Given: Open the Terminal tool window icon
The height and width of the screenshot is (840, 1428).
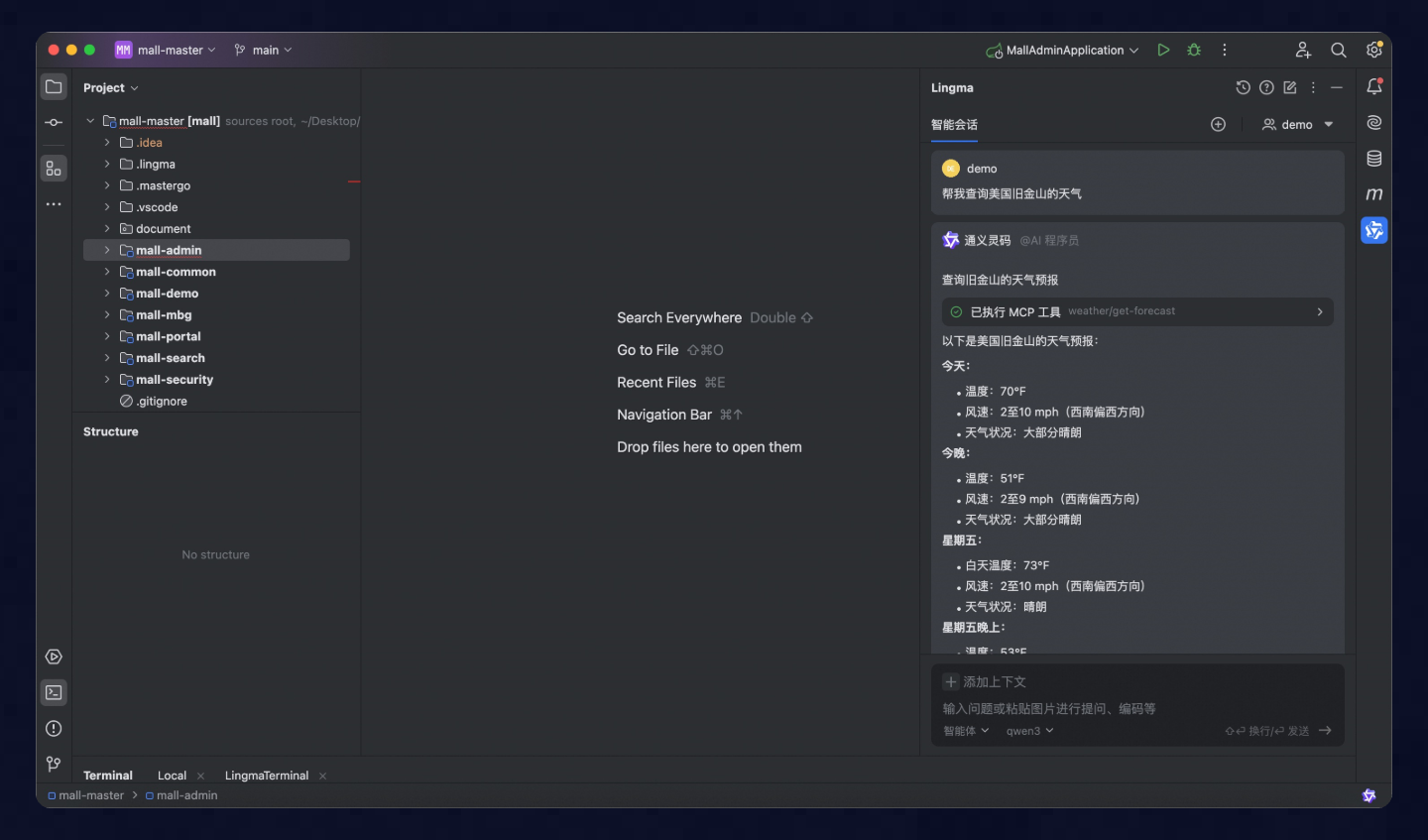Looking at the screenshot, I should pyautogui.click(x=54, y=692).
